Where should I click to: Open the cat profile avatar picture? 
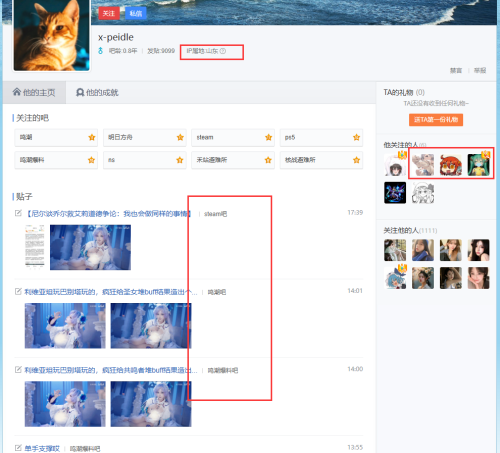point(52,35)
